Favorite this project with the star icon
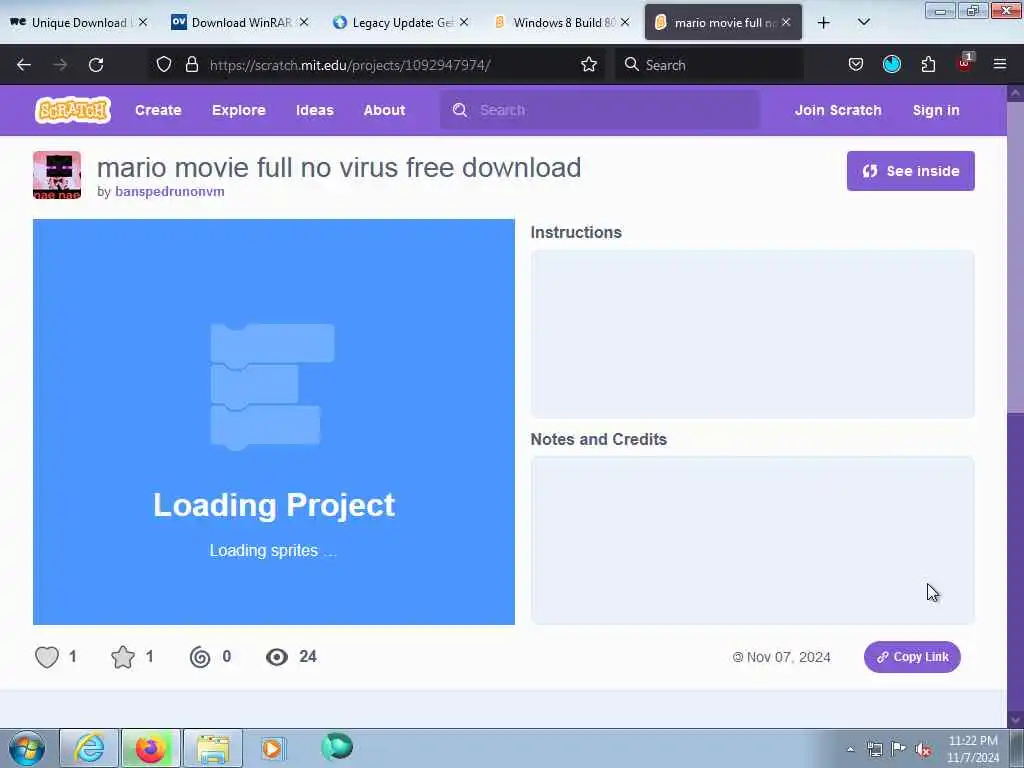Screen dimensions: 1024x768 click(123, 657)
